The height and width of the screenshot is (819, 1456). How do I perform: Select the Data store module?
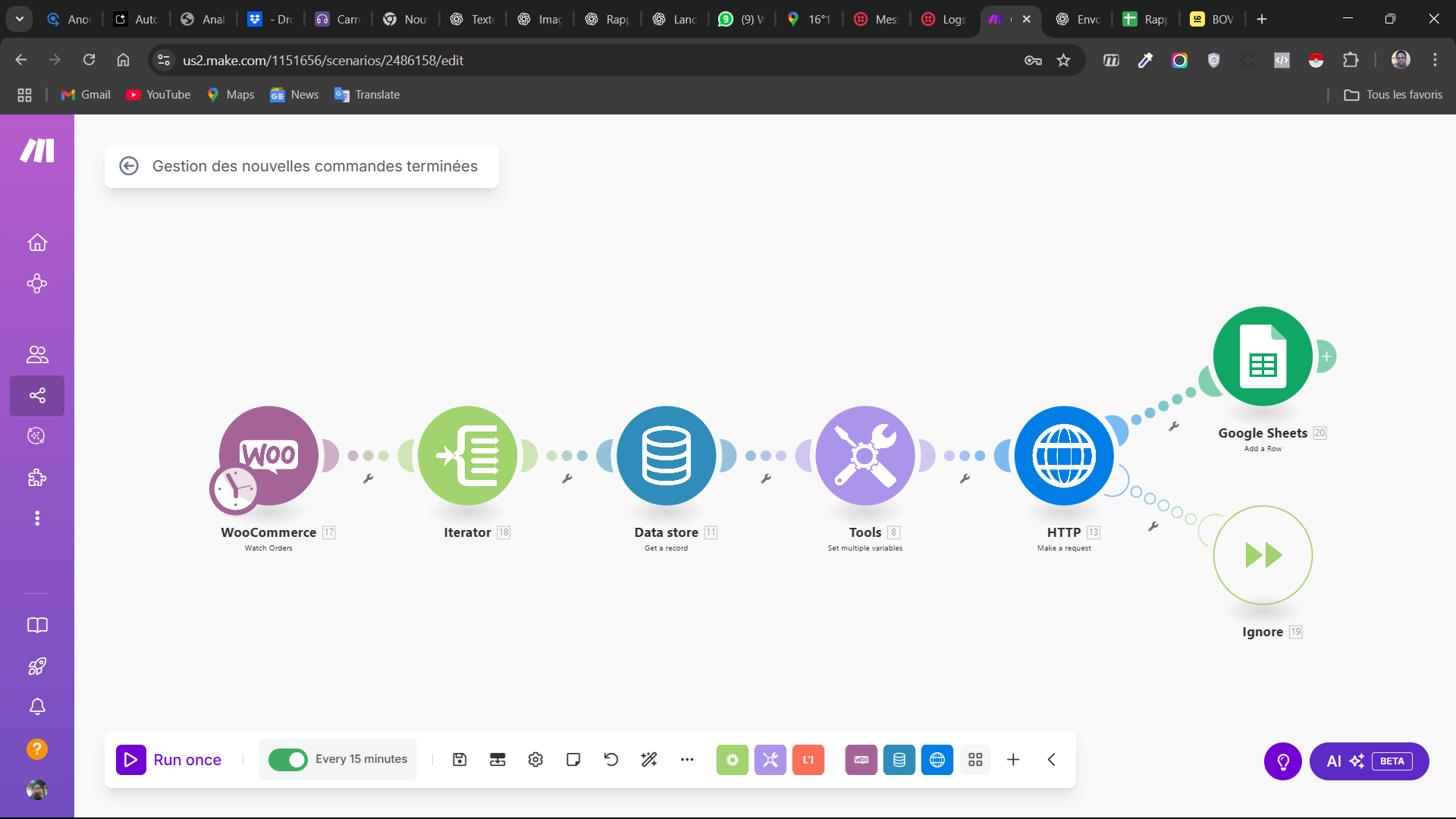click(x=666, y=456)
